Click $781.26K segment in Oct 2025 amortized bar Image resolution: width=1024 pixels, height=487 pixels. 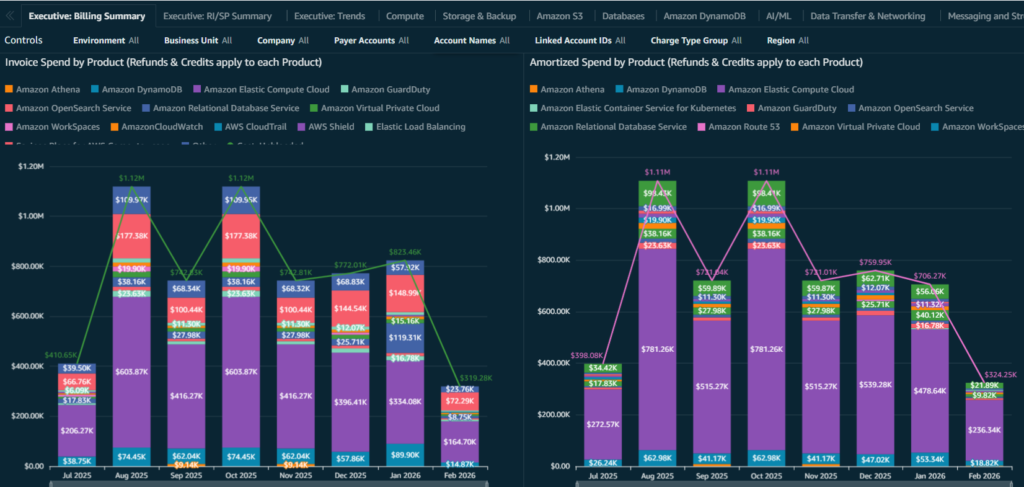coord(766,349)
